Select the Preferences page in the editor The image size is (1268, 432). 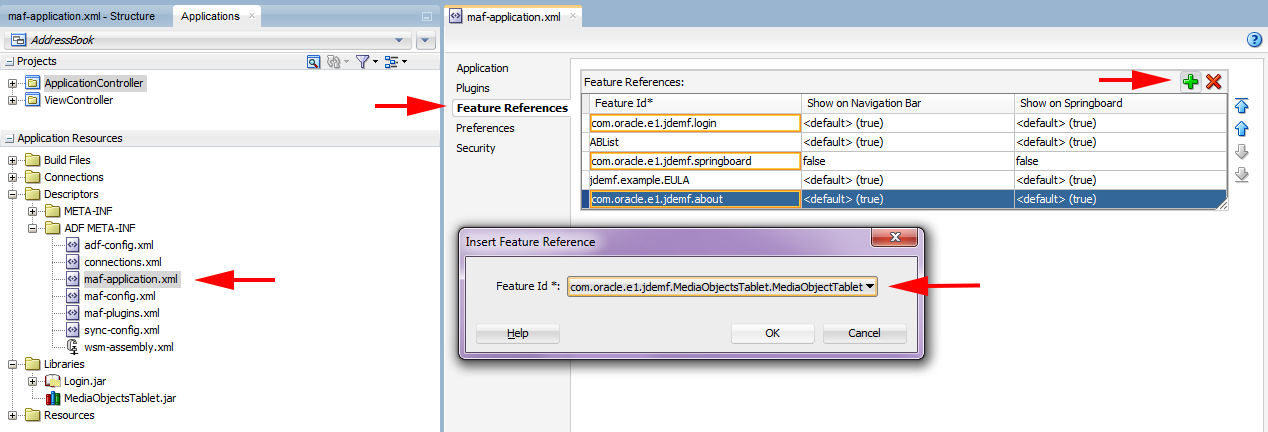tap(485, 128)
